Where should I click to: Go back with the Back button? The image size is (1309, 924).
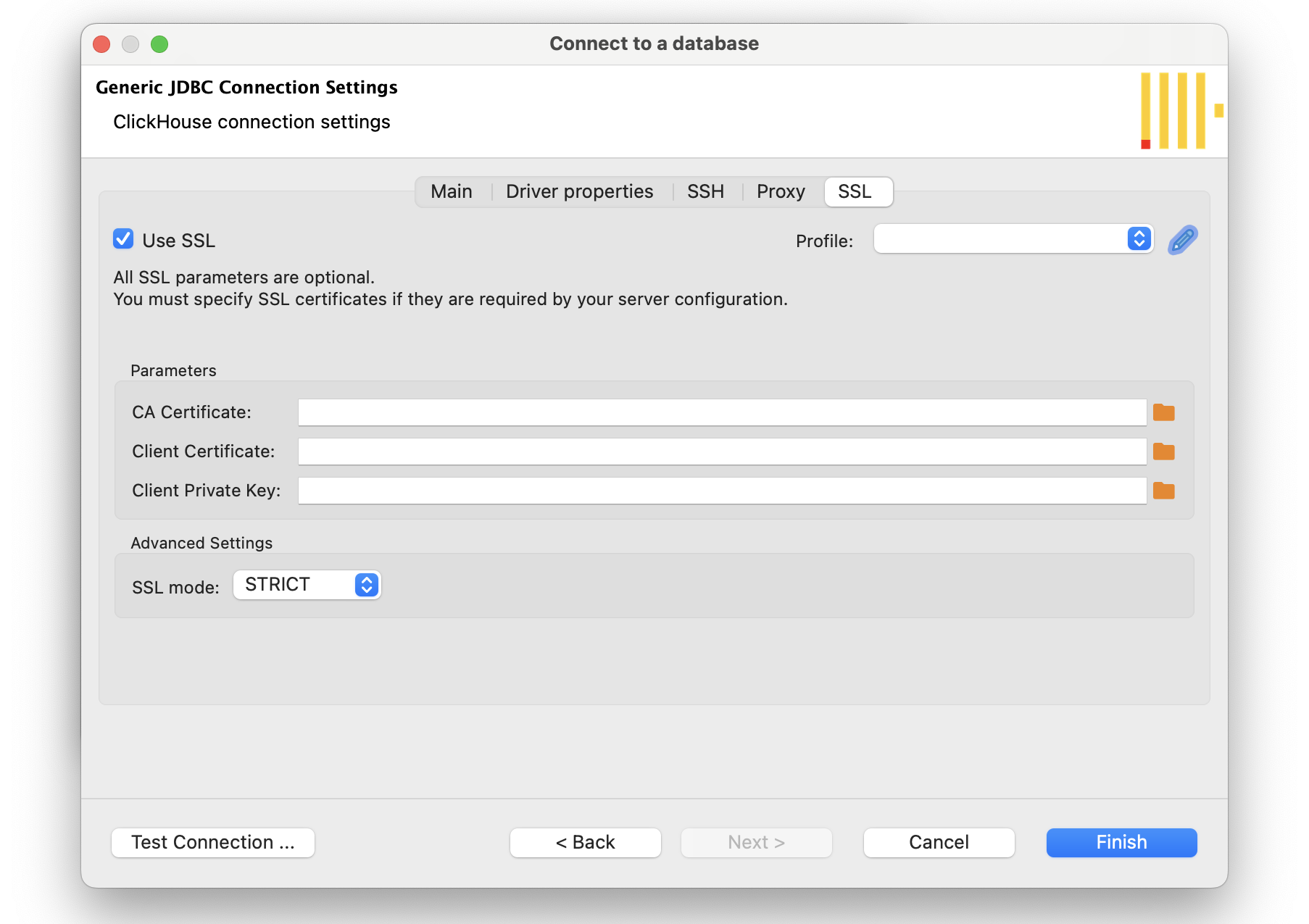[585, 842]
